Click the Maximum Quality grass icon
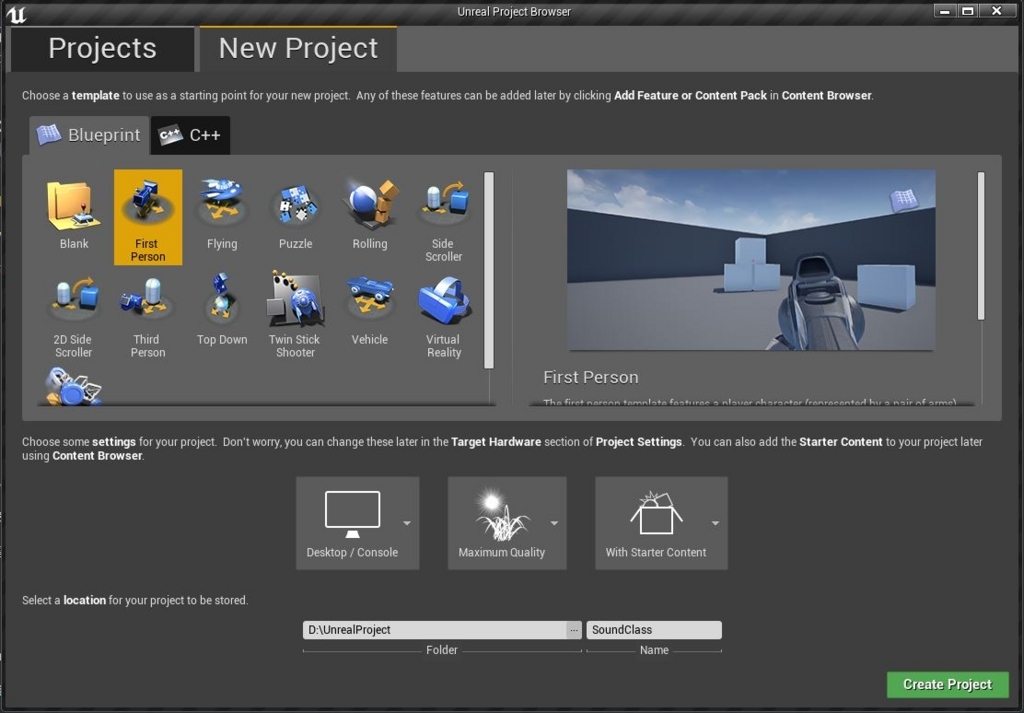Screen dimensions: 1024x713 pyautogui.click(x=502, y=516)
